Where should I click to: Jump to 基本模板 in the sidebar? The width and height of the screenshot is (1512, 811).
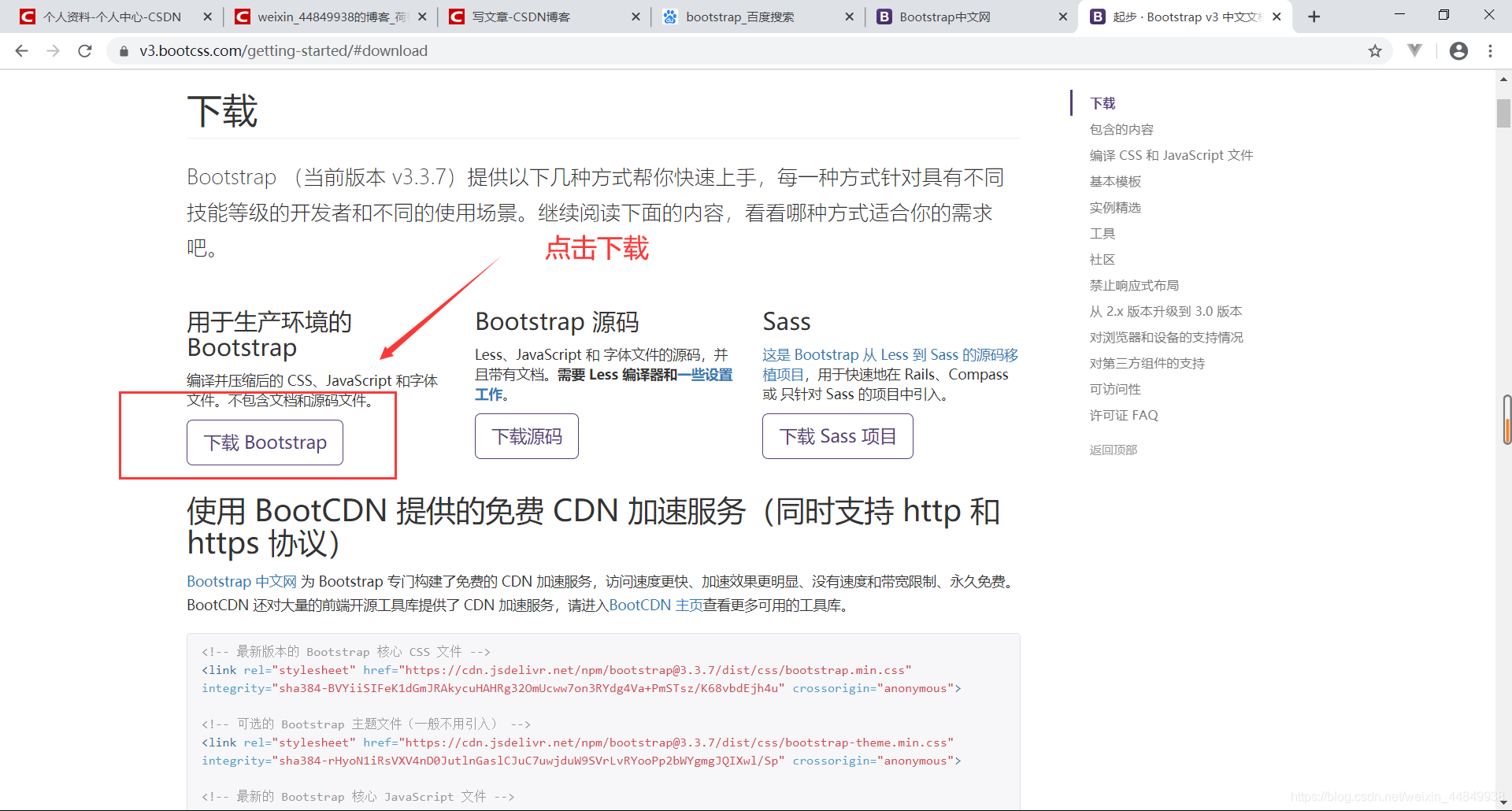(x=1115, y=181)
